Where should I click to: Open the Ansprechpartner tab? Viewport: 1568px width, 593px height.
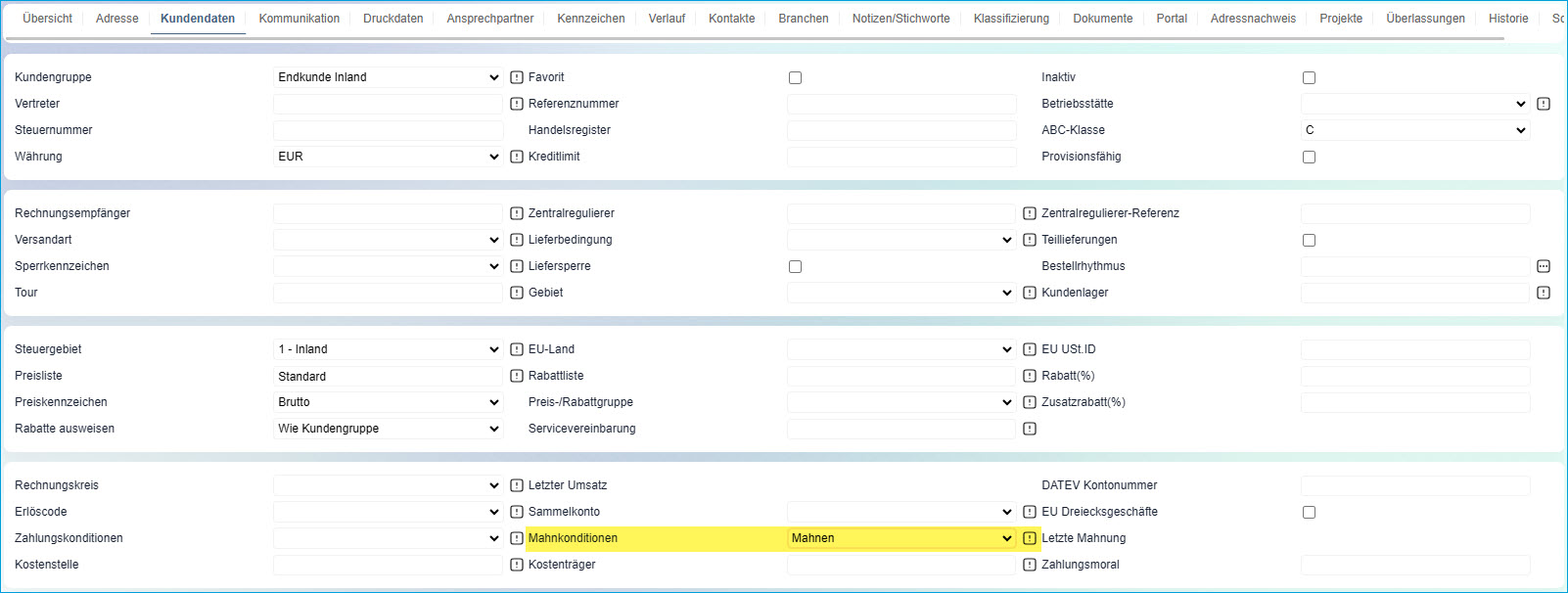click(489, 19)
